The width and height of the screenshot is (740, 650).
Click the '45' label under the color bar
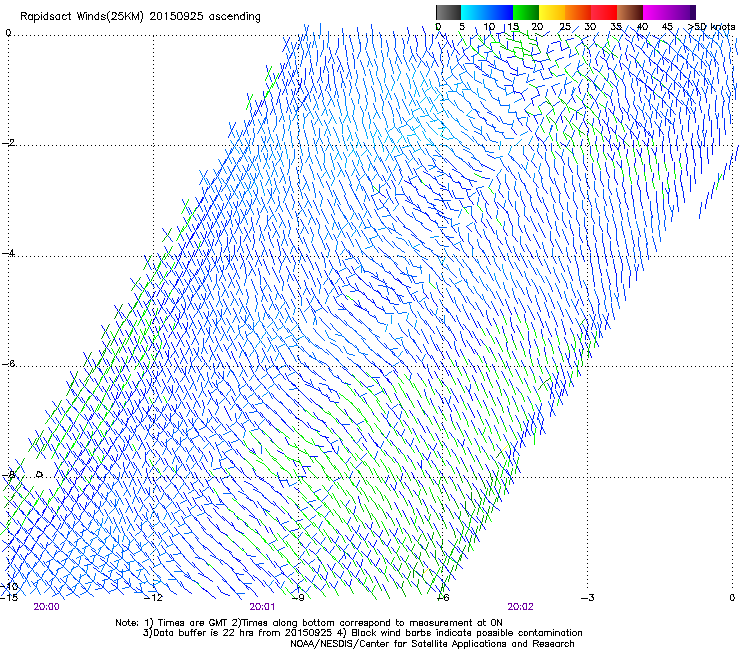667,27
